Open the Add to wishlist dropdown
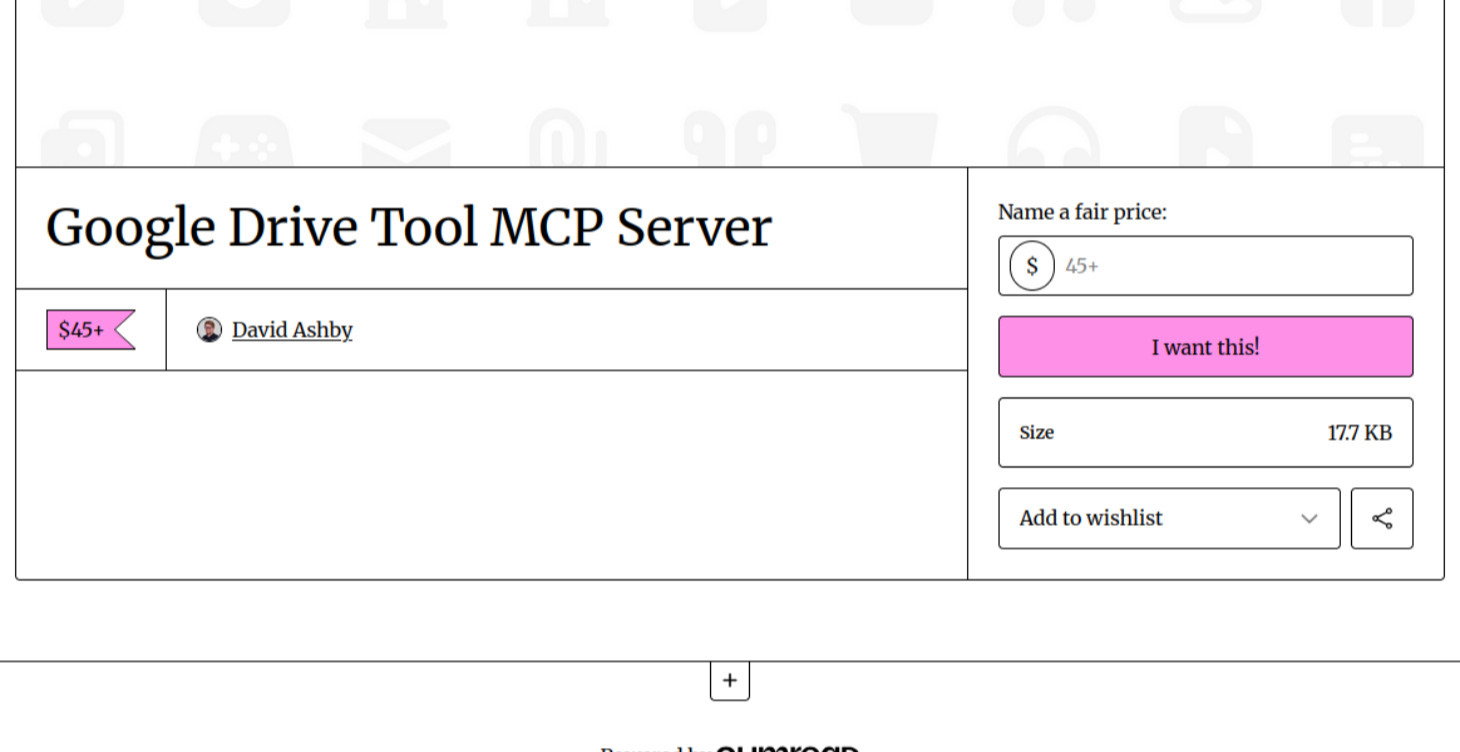 coord(1169,518)
